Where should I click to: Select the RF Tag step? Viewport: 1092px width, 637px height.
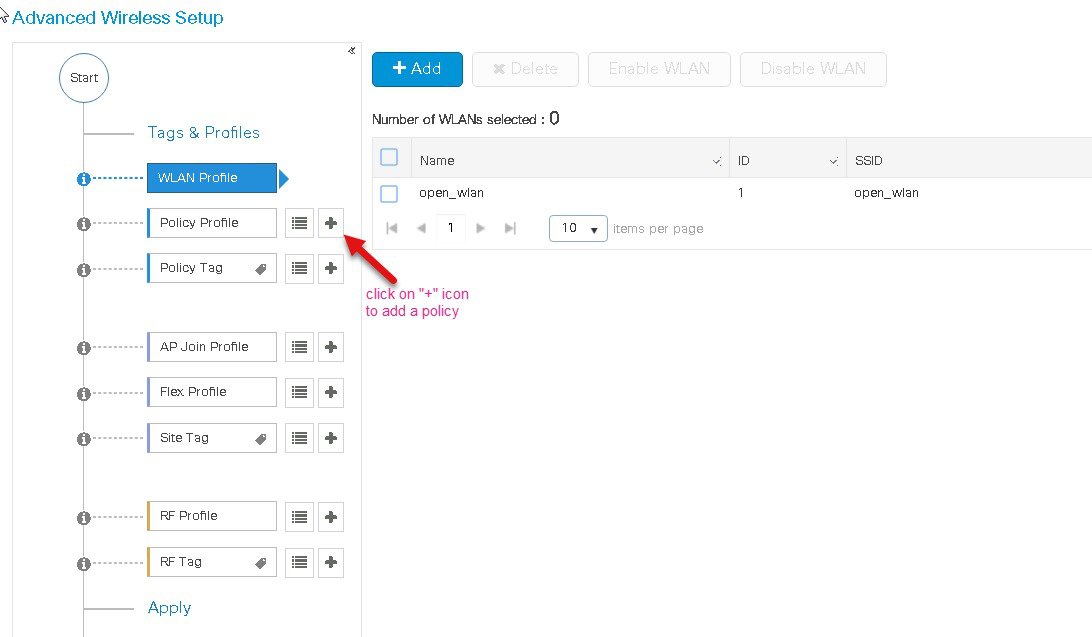click(x=212, y=562)
